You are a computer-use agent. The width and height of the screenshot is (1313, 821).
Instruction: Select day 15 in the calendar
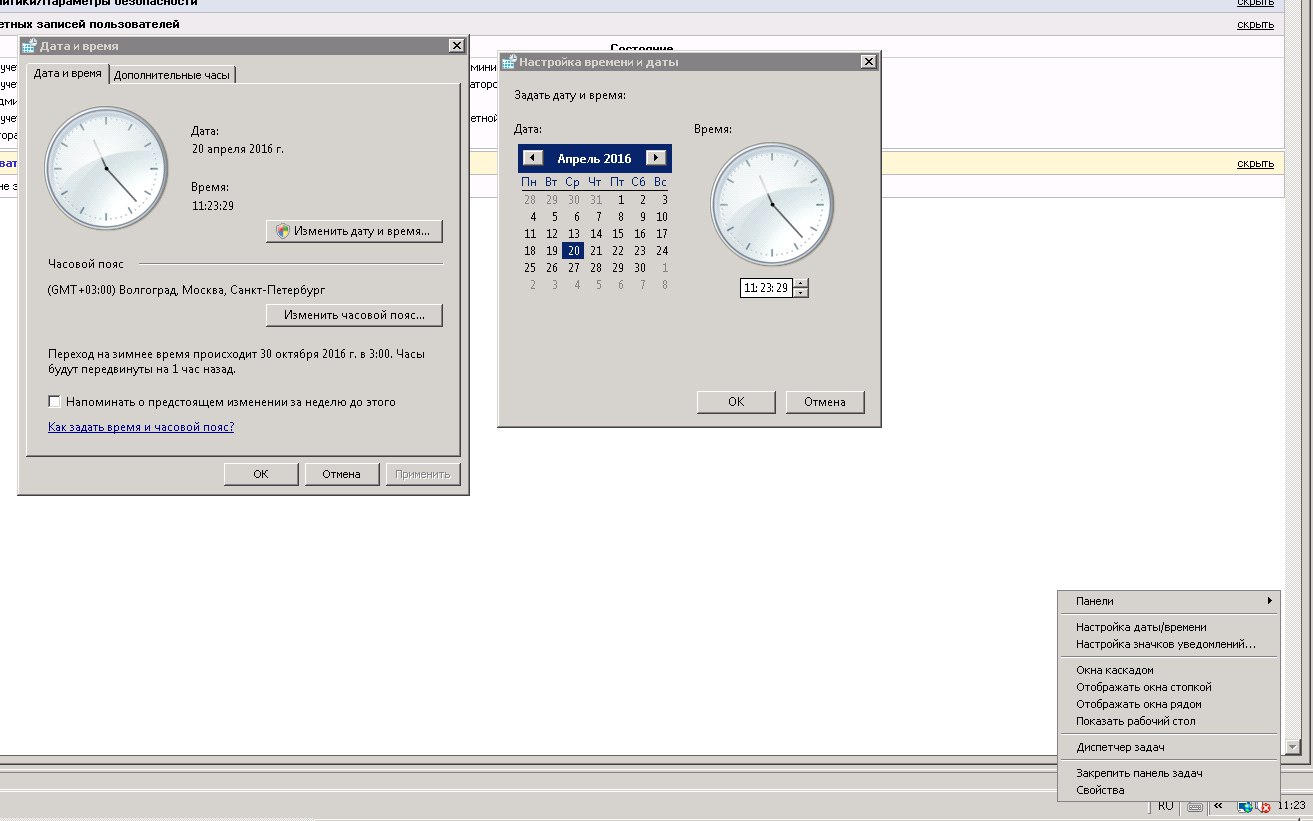tap(618, 234)
